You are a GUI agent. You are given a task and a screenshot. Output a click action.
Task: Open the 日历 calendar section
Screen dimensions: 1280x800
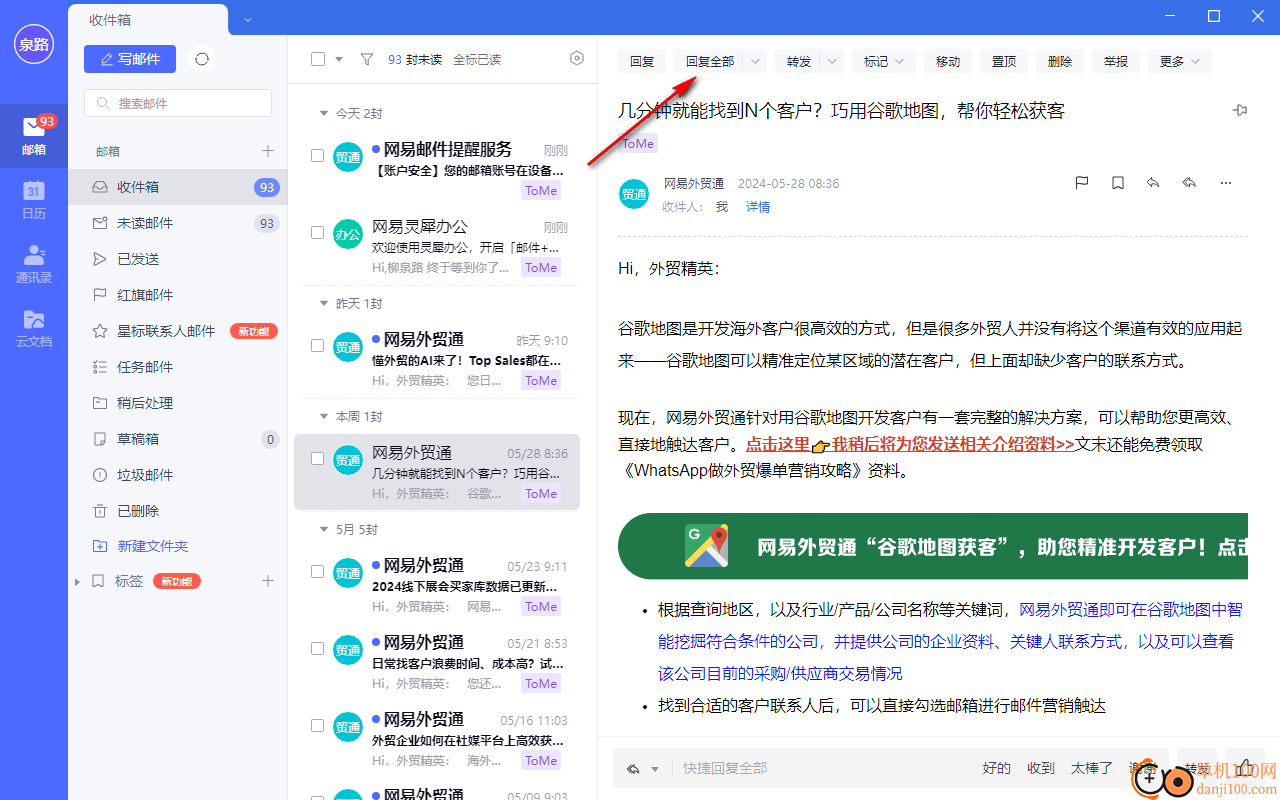[34, 200]
